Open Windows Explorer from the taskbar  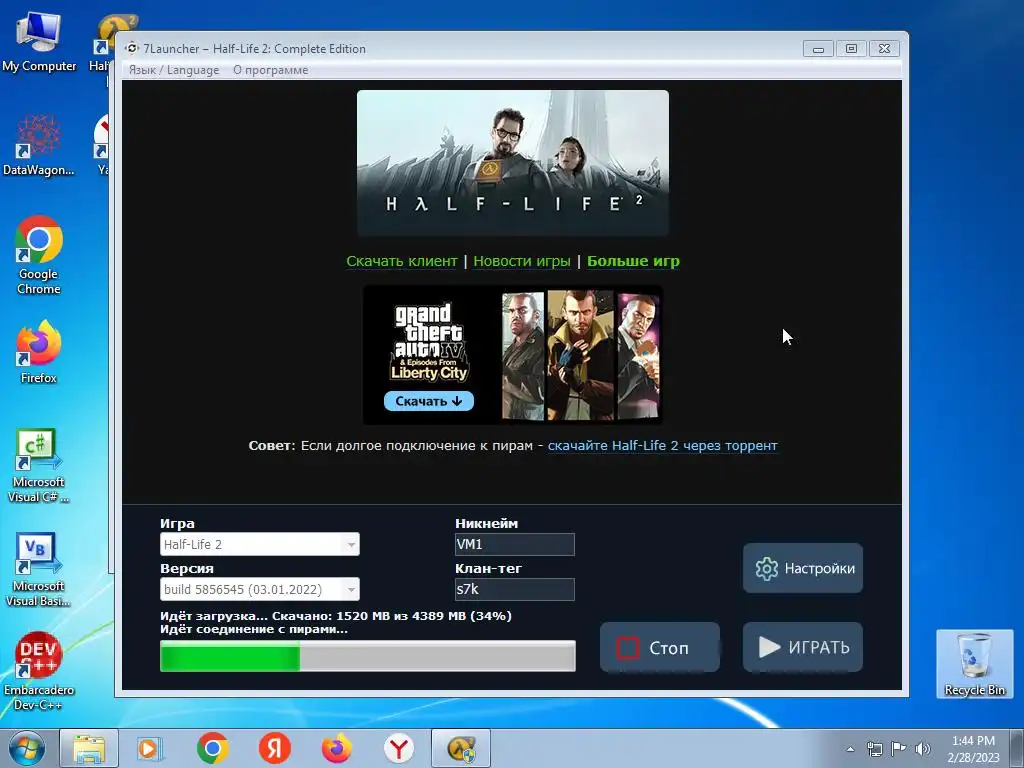tap(89, 748)
